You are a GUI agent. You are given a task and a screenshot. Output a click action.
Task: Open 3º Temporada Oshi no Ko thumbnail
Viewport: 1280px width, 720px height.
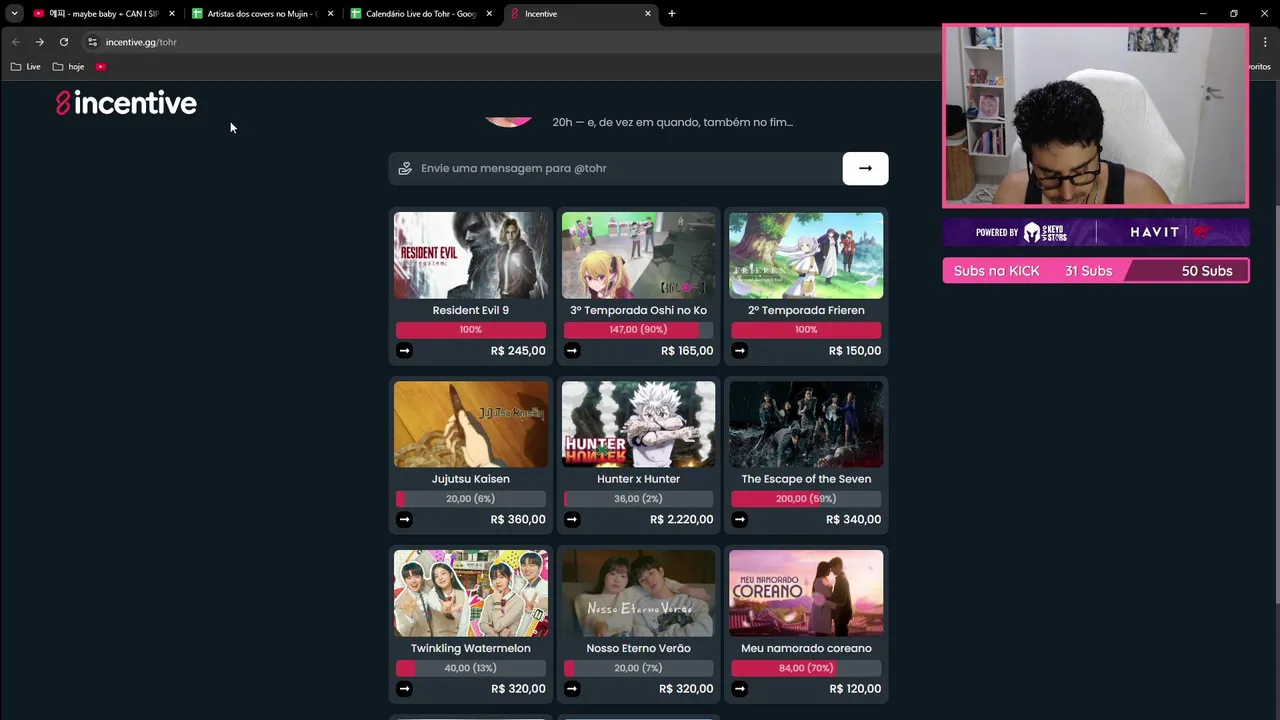point(638,255)
